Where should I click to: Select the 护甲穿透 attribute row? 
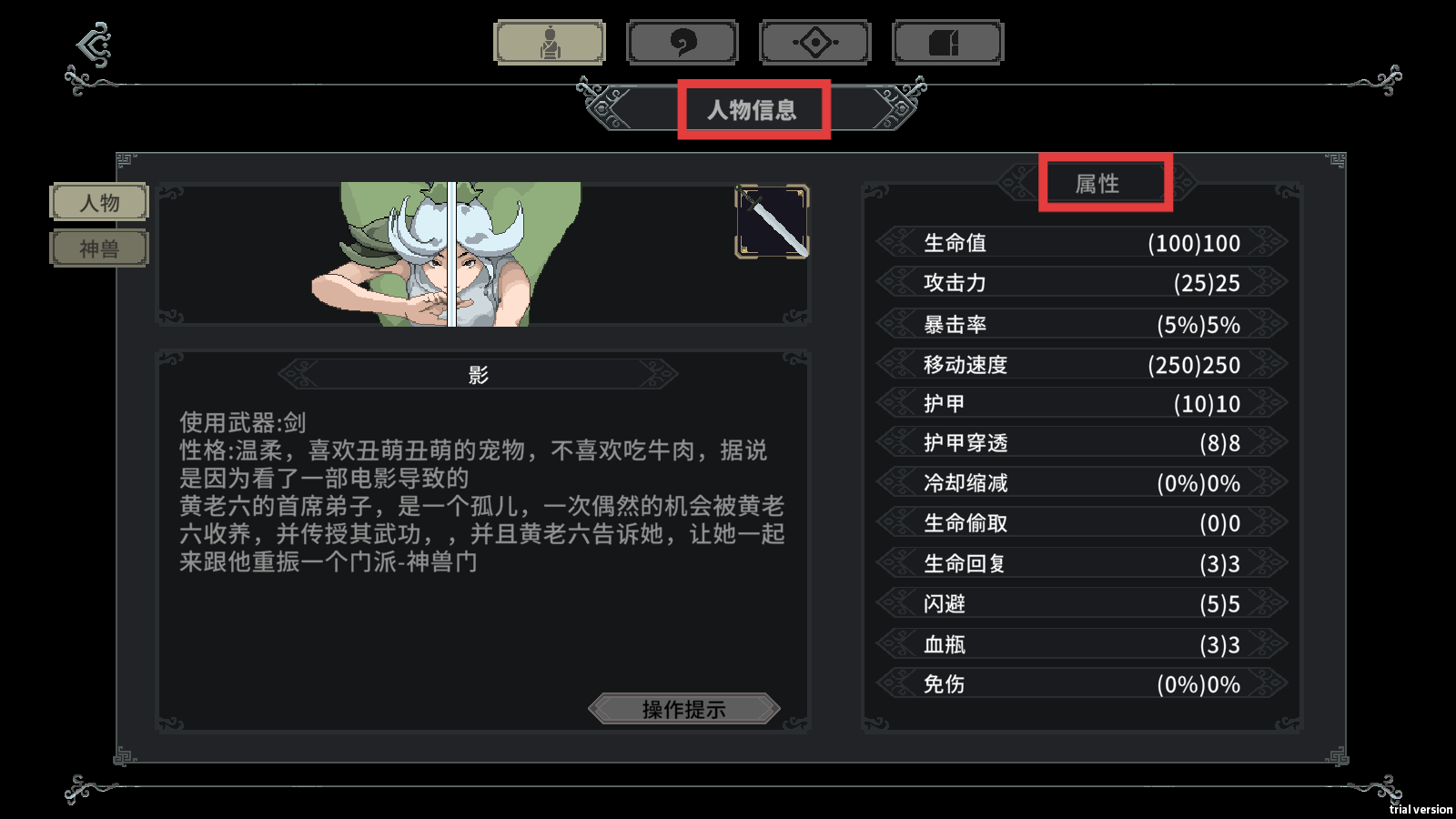click(1082, 443)
